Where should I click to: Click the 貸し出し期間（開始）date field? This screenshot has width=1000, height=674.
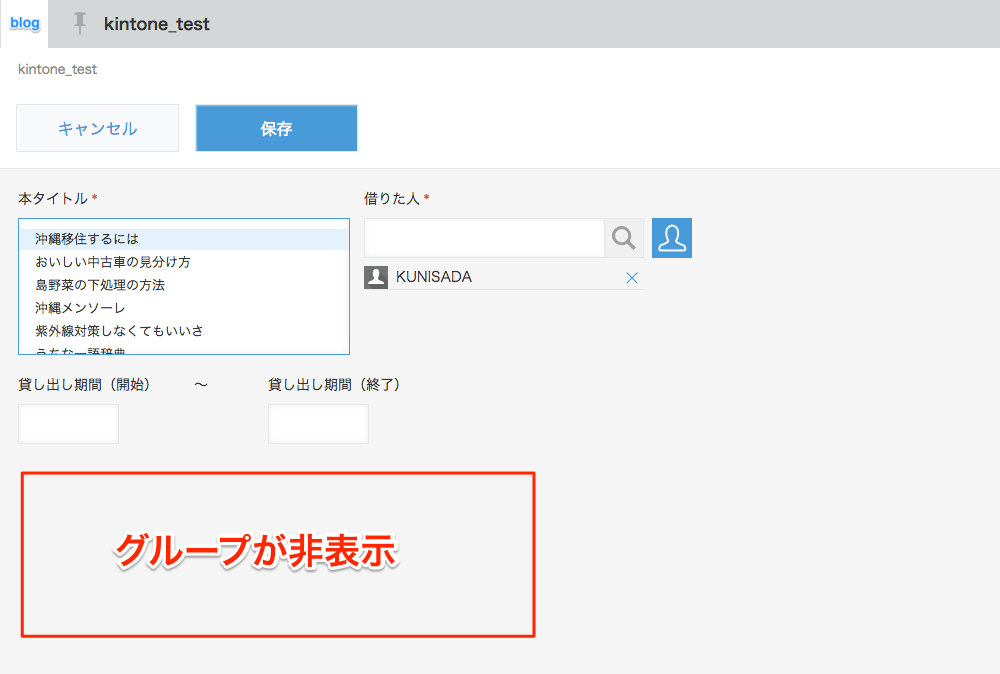tap(68, 423)
